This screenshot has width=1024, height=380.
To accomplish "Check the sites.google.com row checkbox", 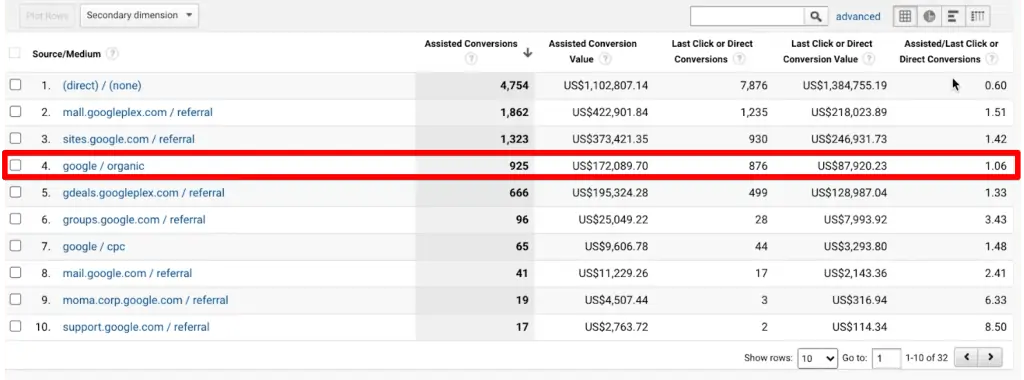I will point(15,138).
